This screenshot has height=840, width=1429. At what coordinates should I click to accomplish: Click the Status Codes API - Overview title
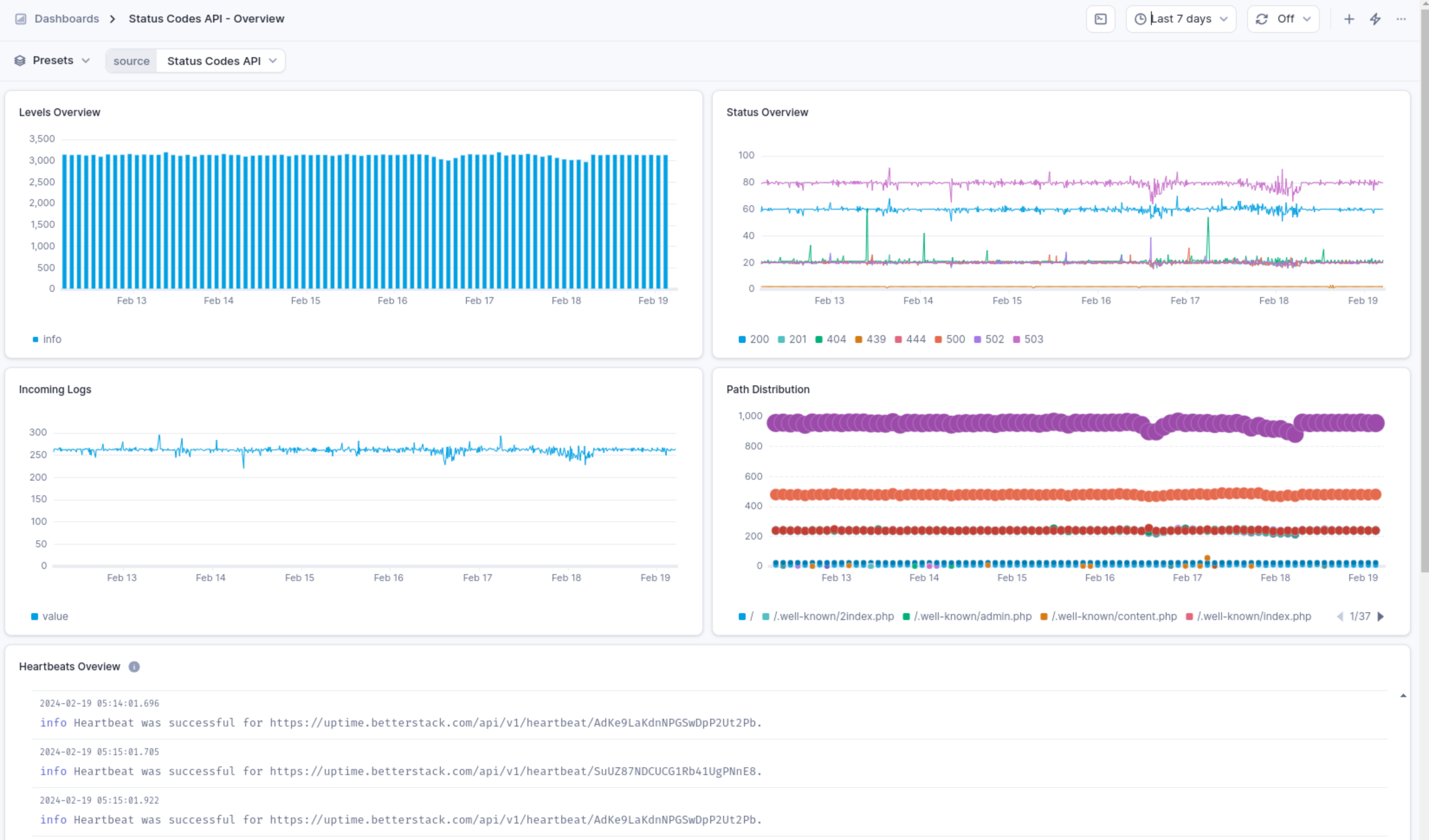pos(207,19)
